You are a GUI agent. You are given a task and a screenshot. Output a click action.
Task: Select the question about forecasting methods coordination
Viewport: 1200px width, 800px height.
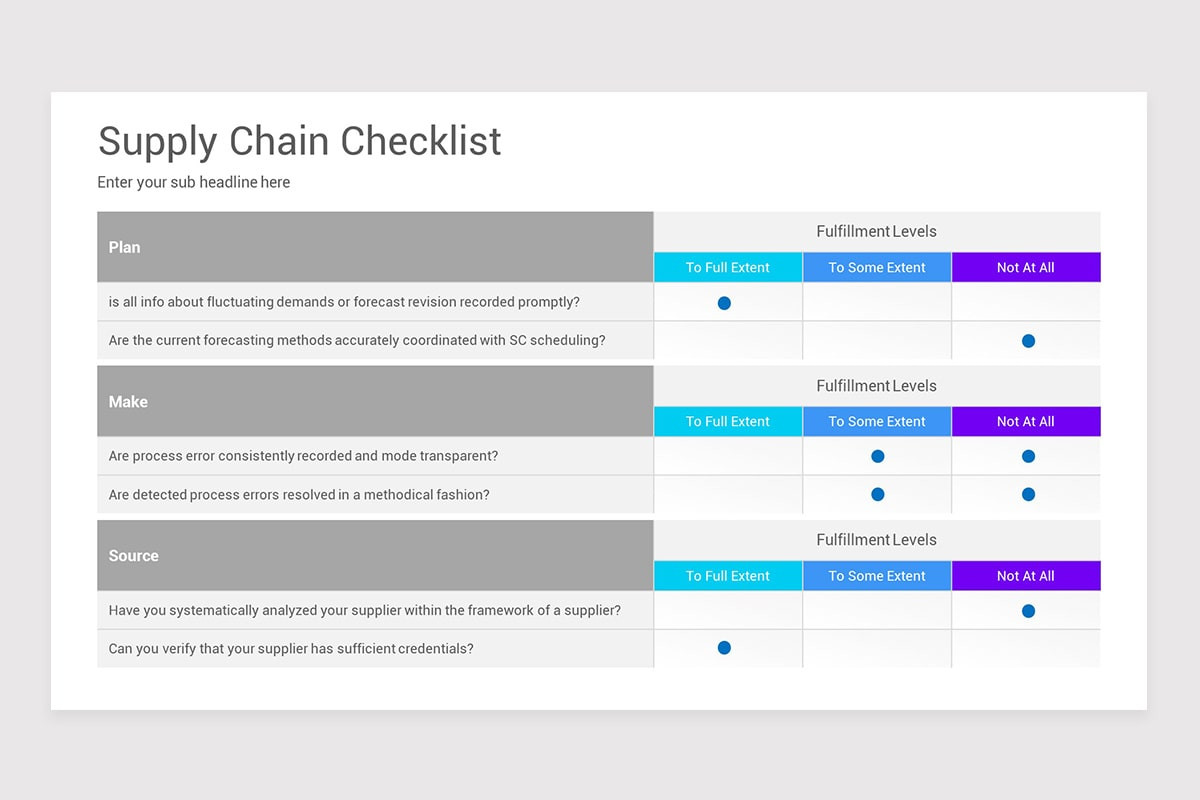pos(357,340)
